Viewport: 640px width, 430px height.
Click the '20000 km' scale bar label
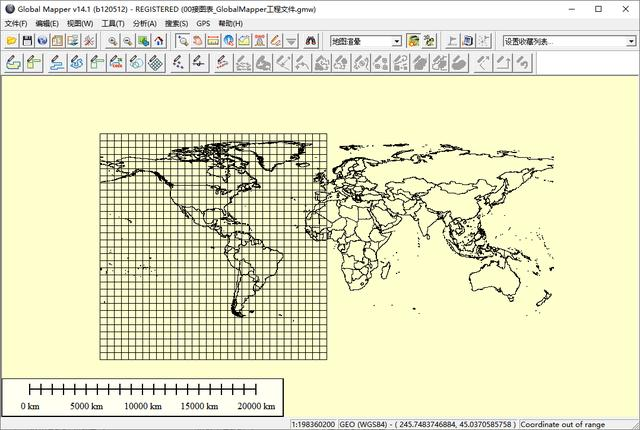coord(256,406)
